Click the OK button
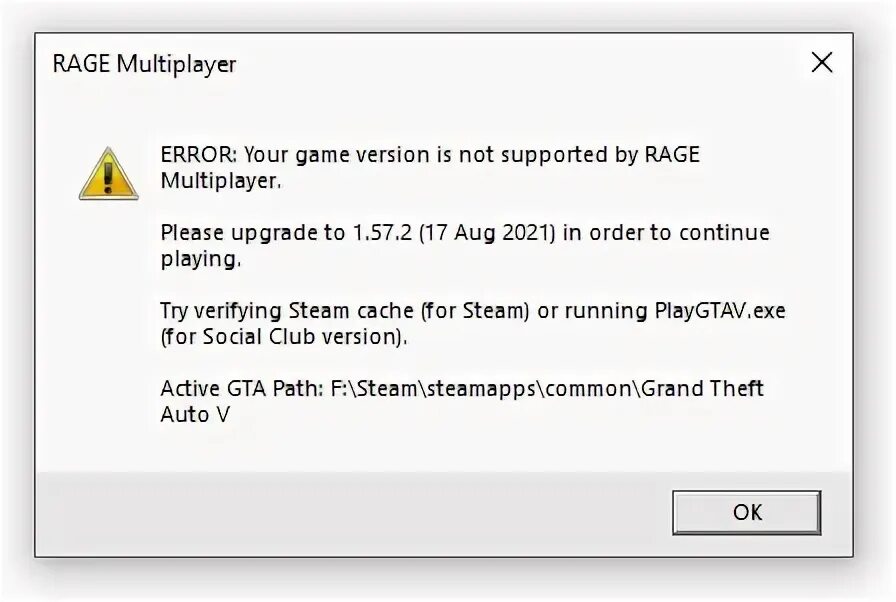 click(x=746, y=512)
